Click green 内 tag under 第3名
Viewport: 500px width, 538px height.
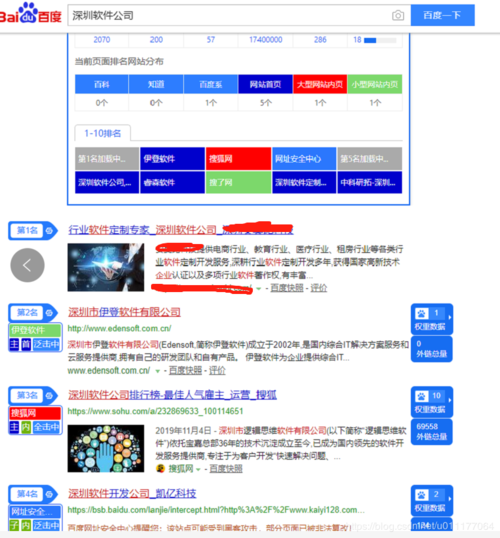pos(26,427)
